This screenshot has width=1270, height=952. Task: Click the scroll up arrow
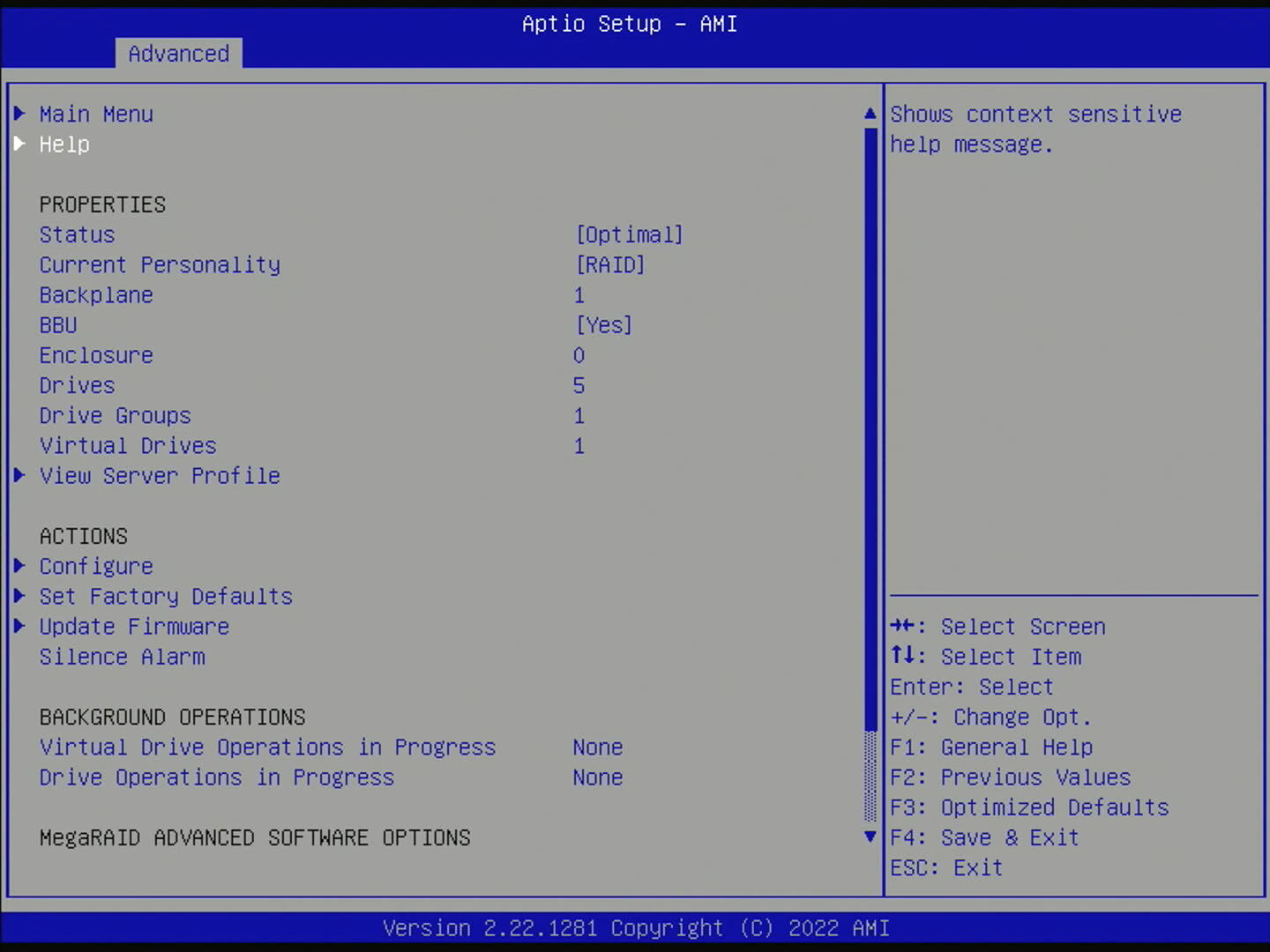[x=870, y=114]
